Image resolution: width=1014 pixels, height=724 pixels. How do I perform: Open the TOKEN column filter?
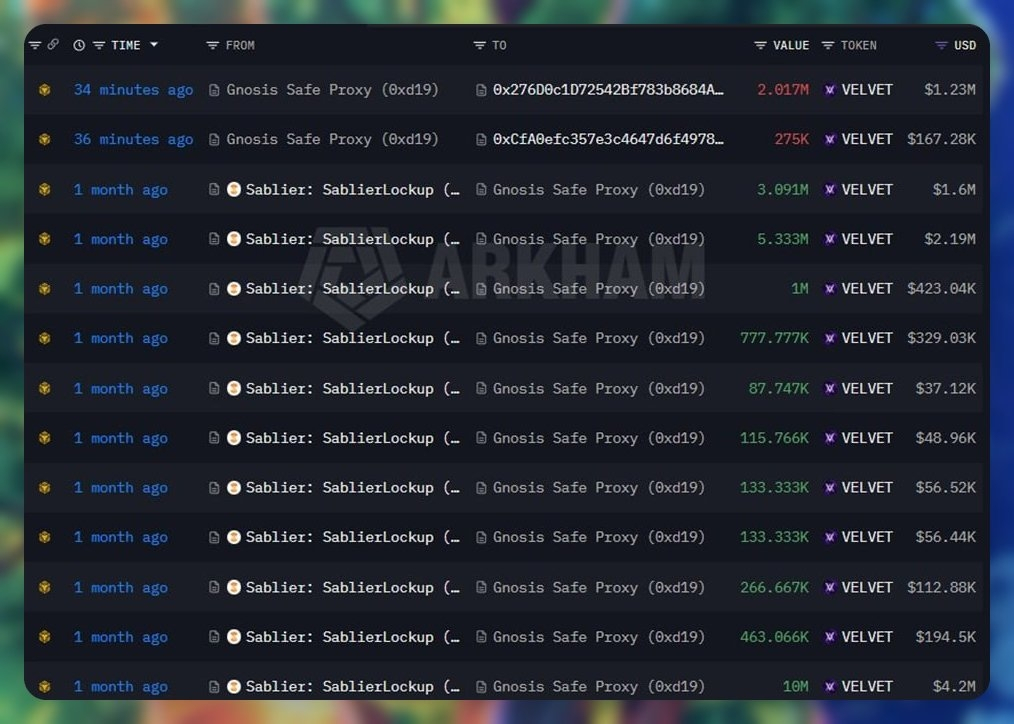pyautogui.click(x=828, y=45)
